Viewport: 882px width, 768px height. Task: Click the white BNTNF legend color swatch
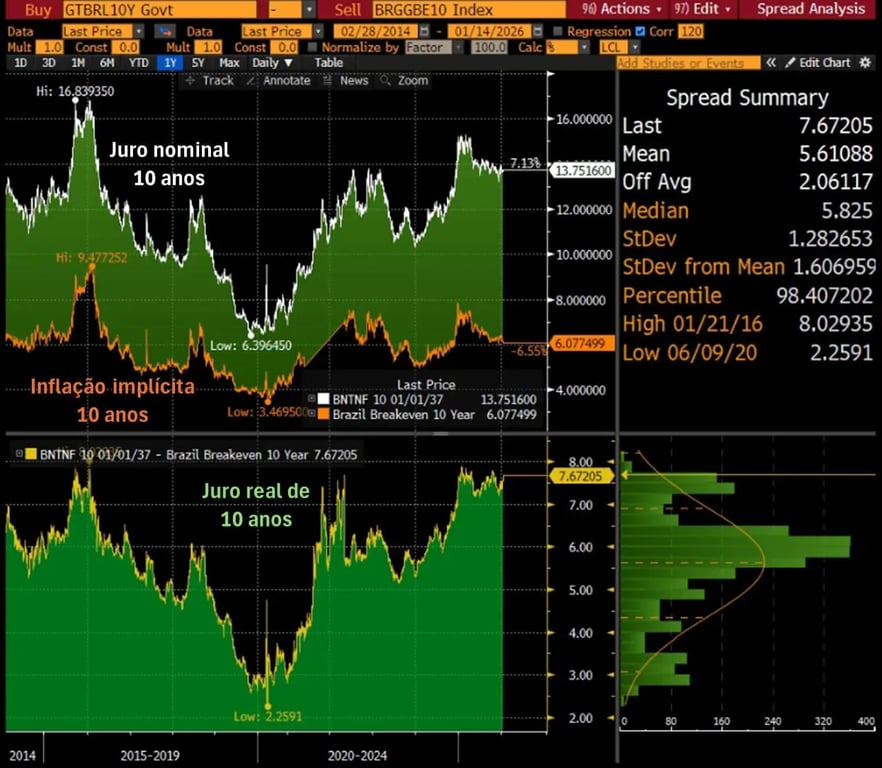(325, 399)
